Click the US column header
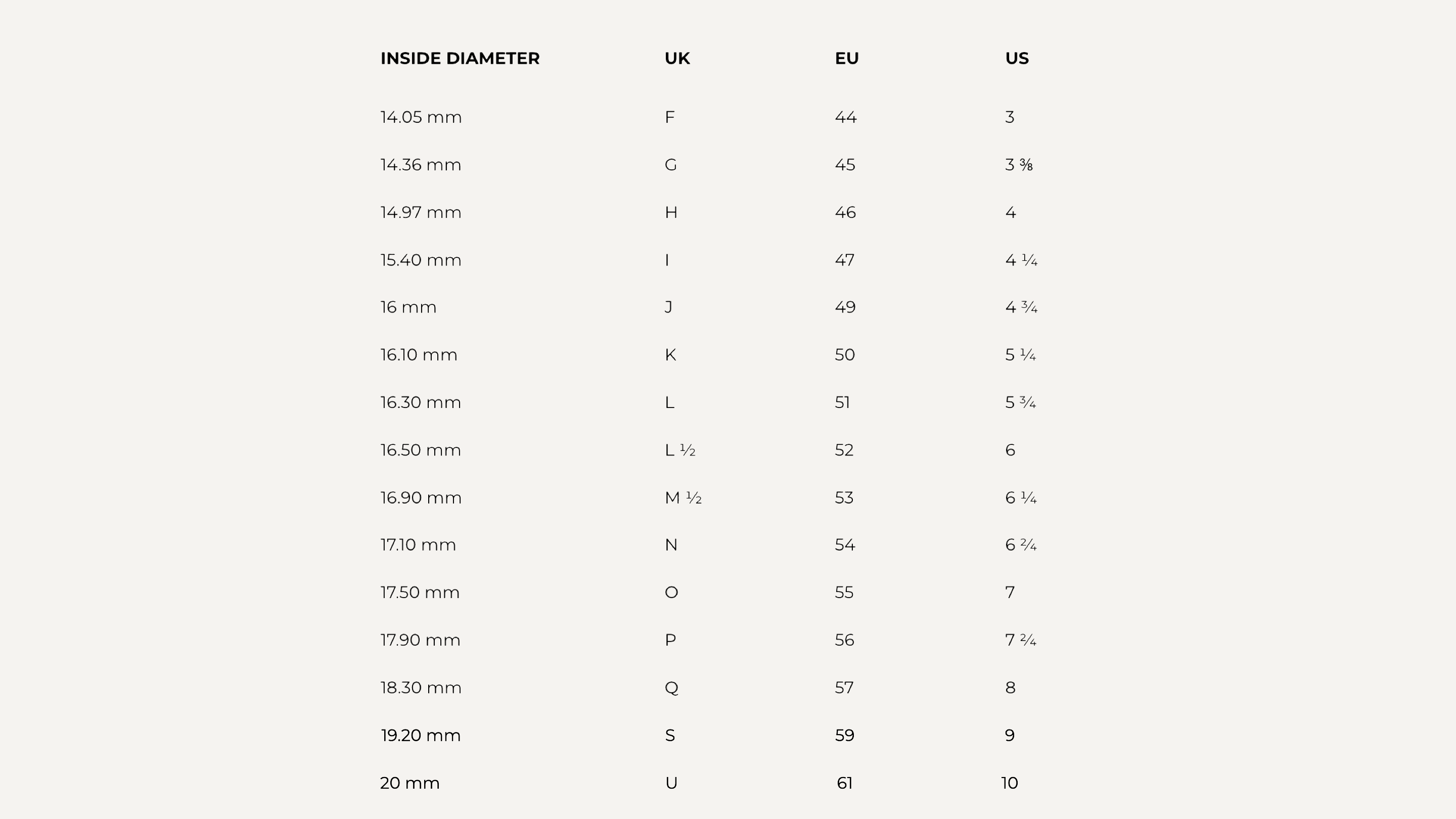The height and width of the screenshot is (819, 1456). coord(1016,58)
